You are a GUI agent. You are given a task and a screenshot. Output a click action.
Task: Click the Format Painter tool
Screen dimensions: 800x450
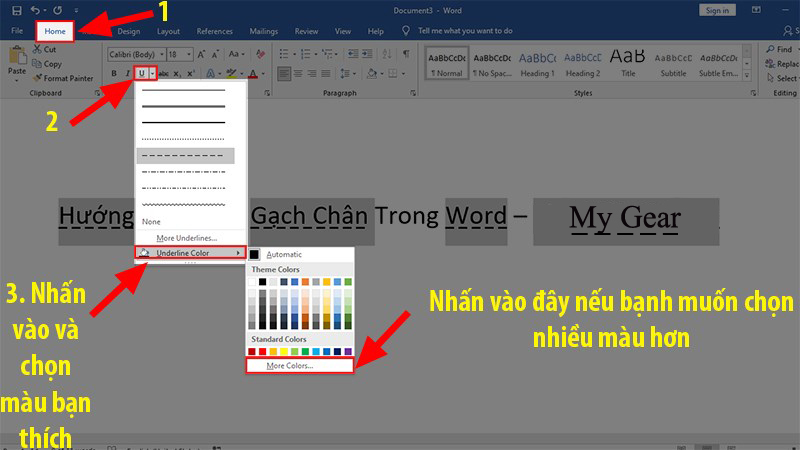click(66, 78)
